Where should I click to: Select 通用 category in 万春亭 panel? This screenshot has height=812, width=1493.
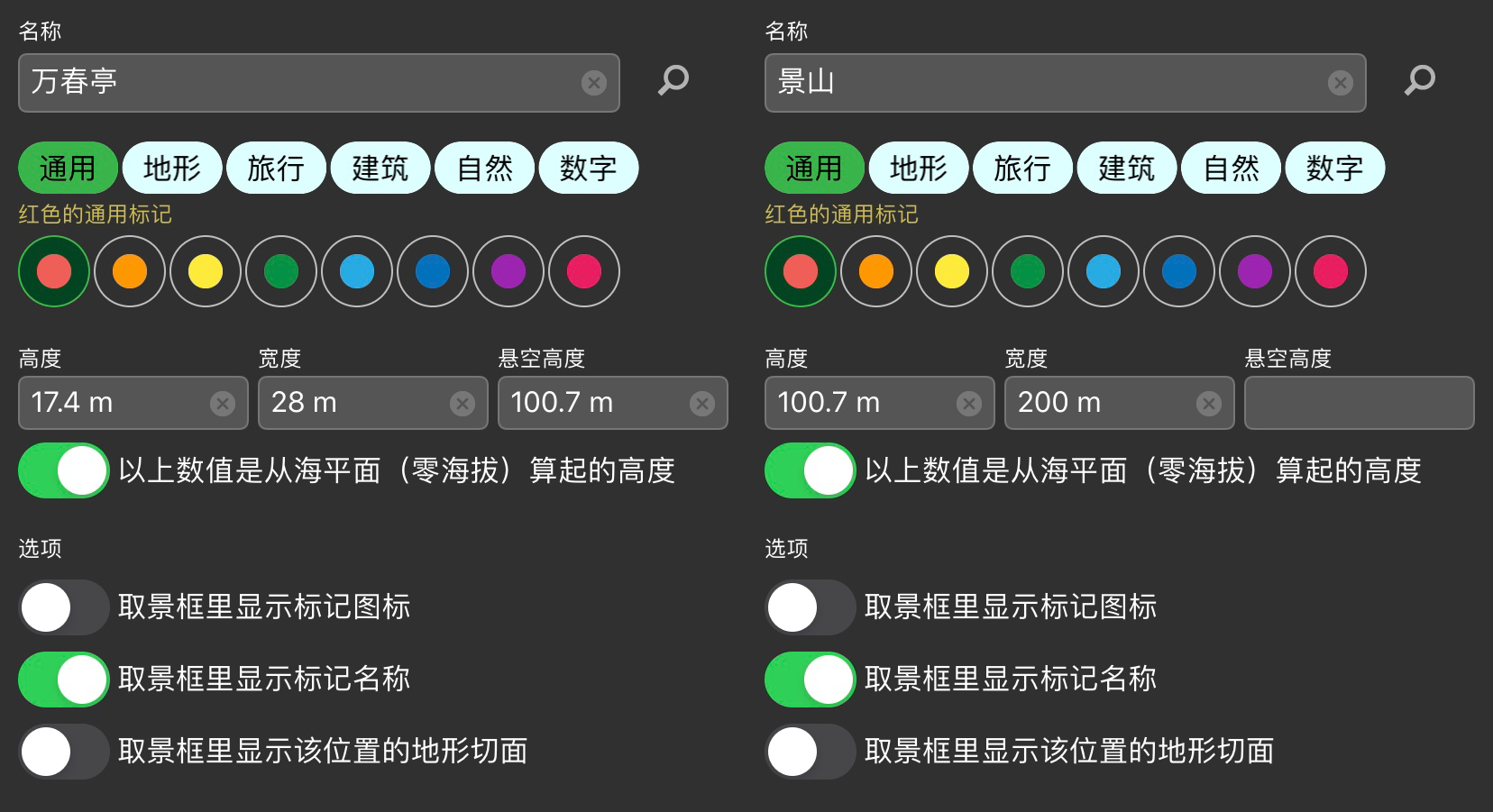pyautogui.click(x=68, y=168)
